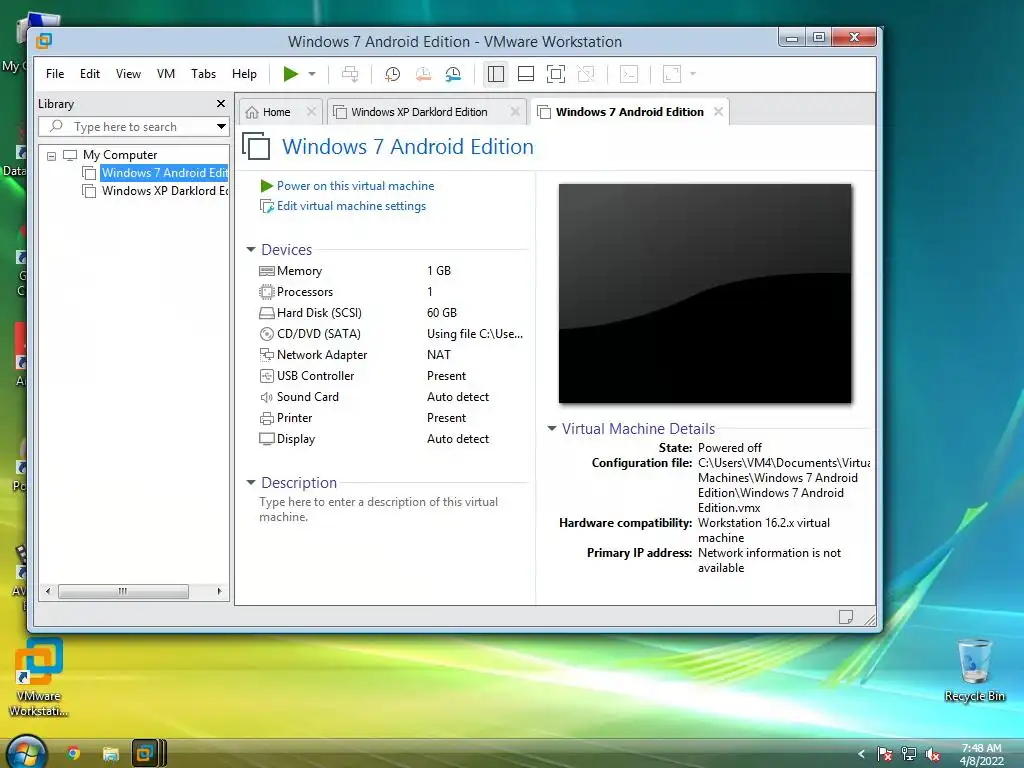Collapse the Description section
Screen dimensions: 1024x768
[x=251, y=483]
